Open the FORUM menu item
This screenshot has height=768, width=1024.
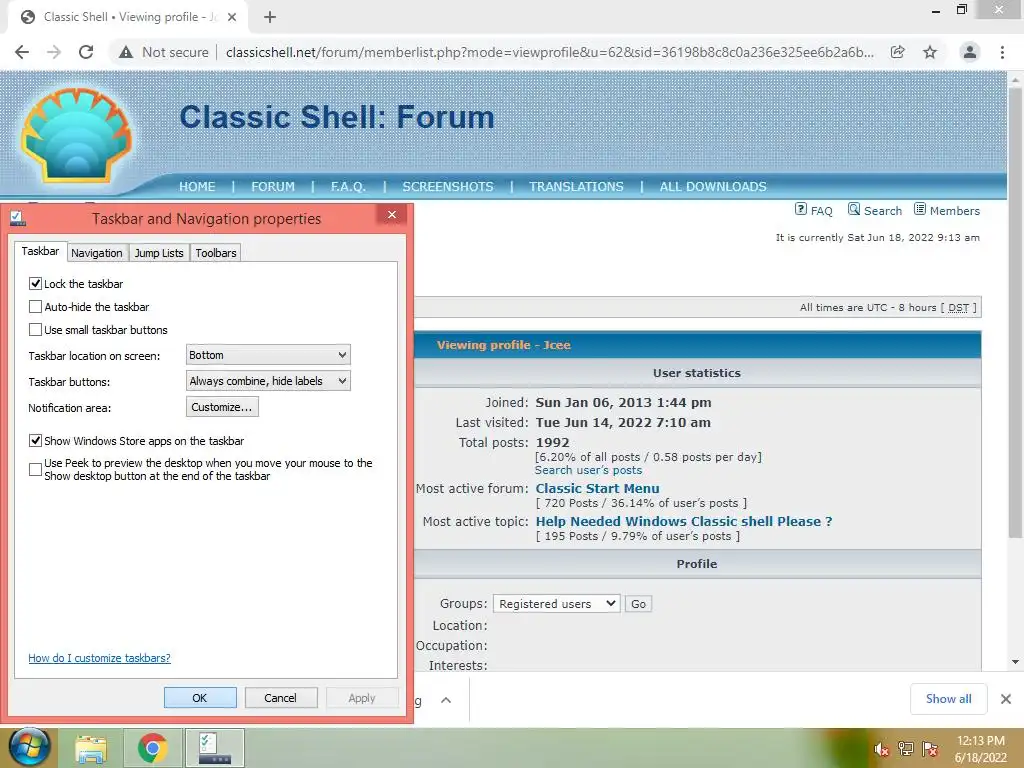pyautogui.click(x=273, y=186)
